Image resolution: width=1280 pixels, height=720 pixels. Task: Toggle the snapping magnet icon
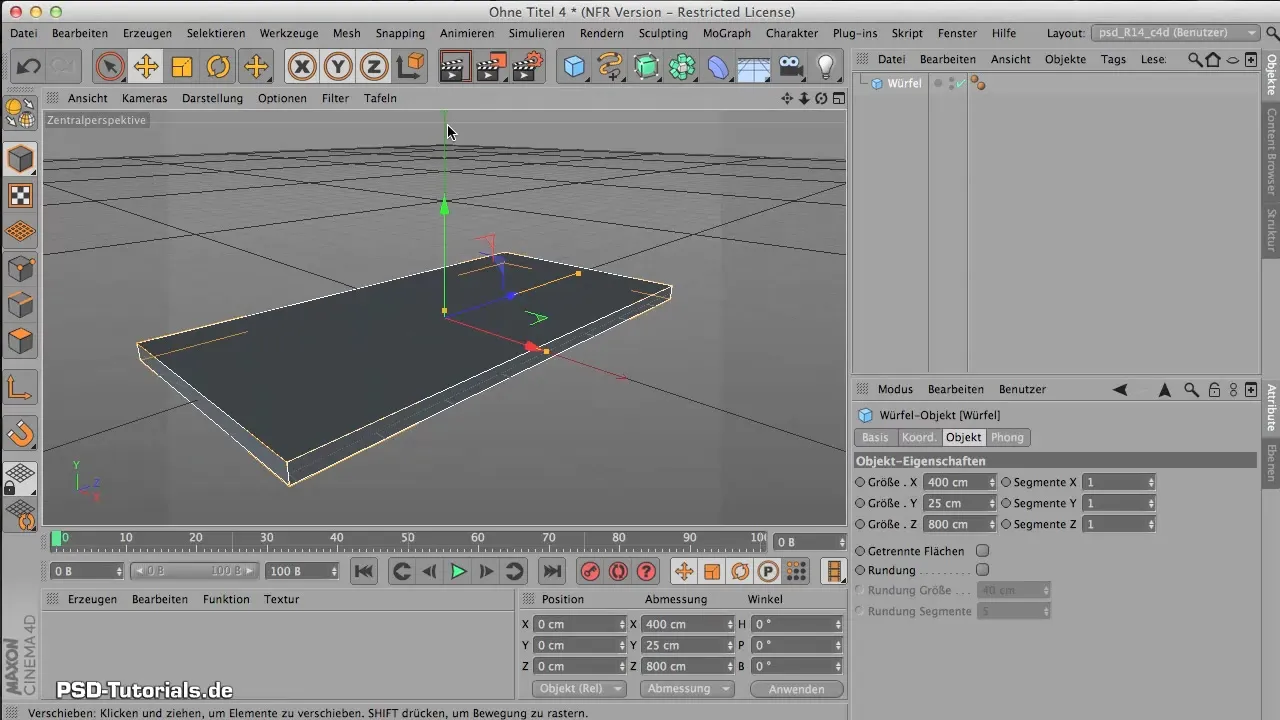click(21, 433)
